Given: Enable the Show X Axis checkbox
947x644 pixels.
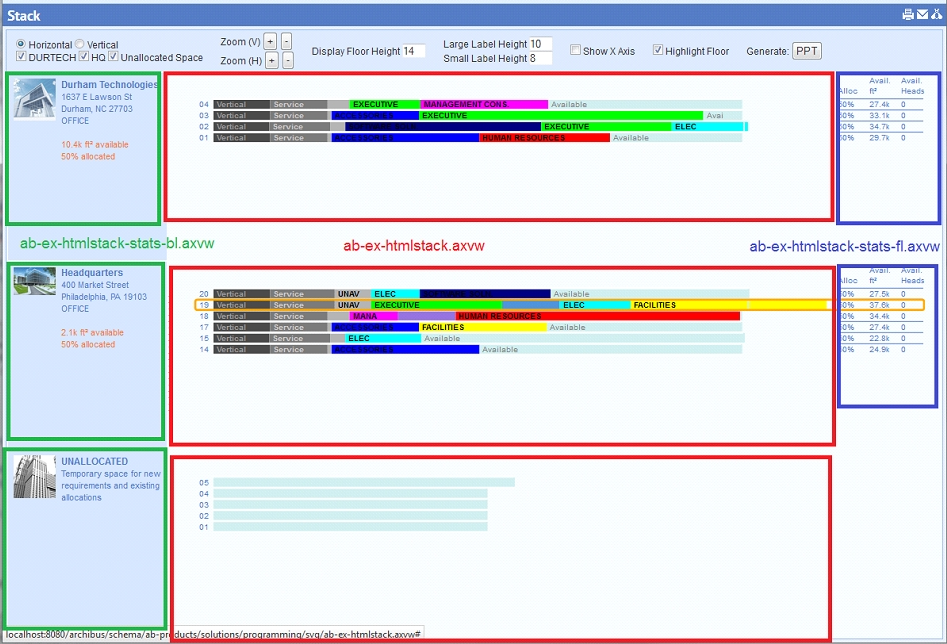Looking at the screenshot, I should click(575, 50).
